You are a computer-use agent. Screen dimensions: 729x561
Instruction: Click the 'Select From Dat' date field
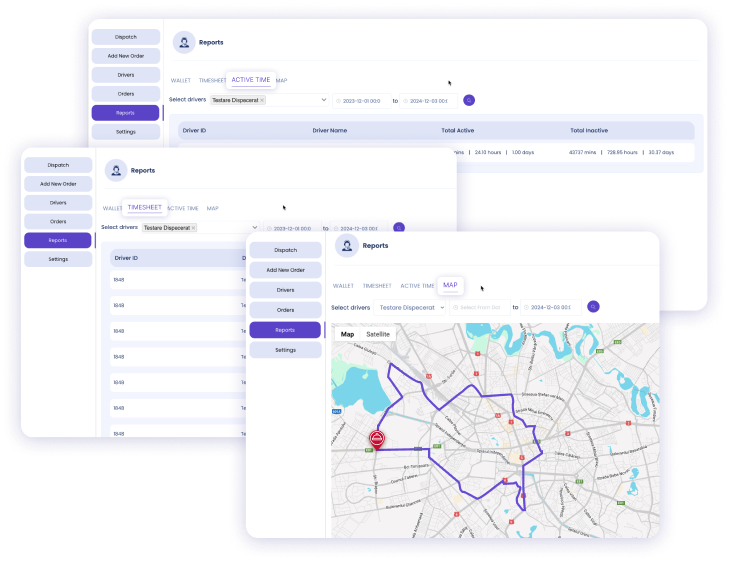point(479,307)
